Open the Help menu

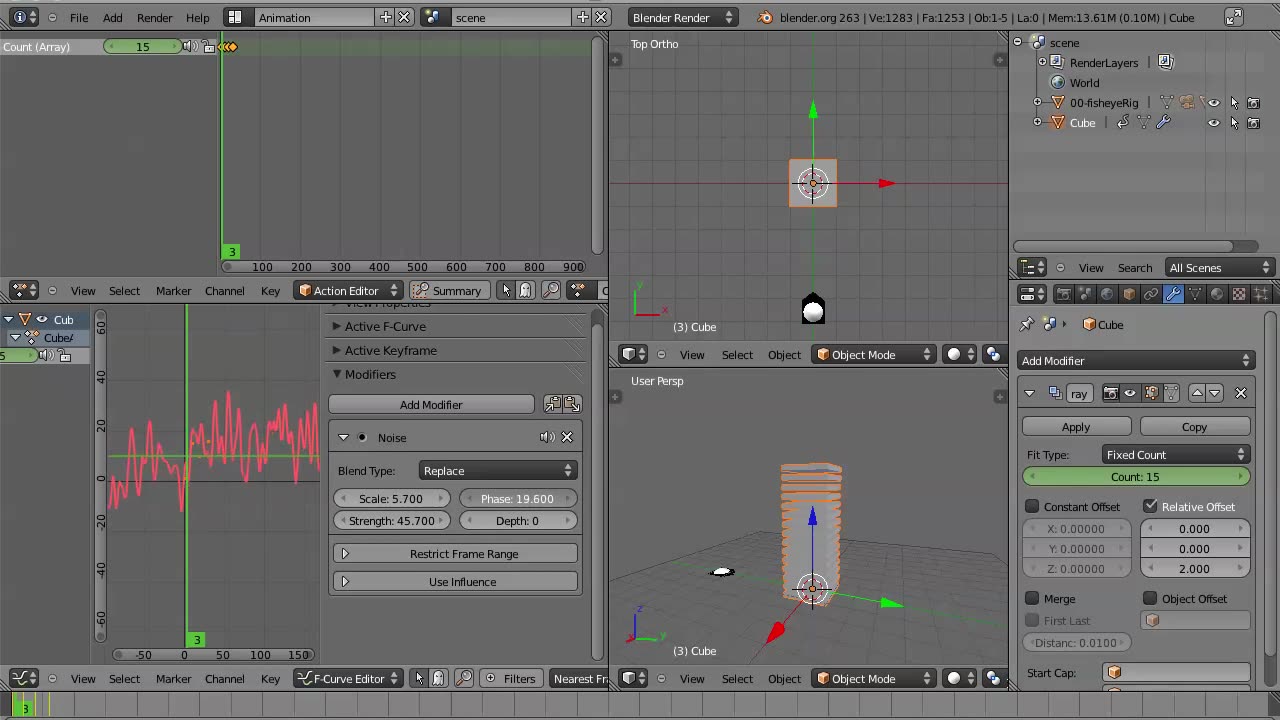point(198,17)
